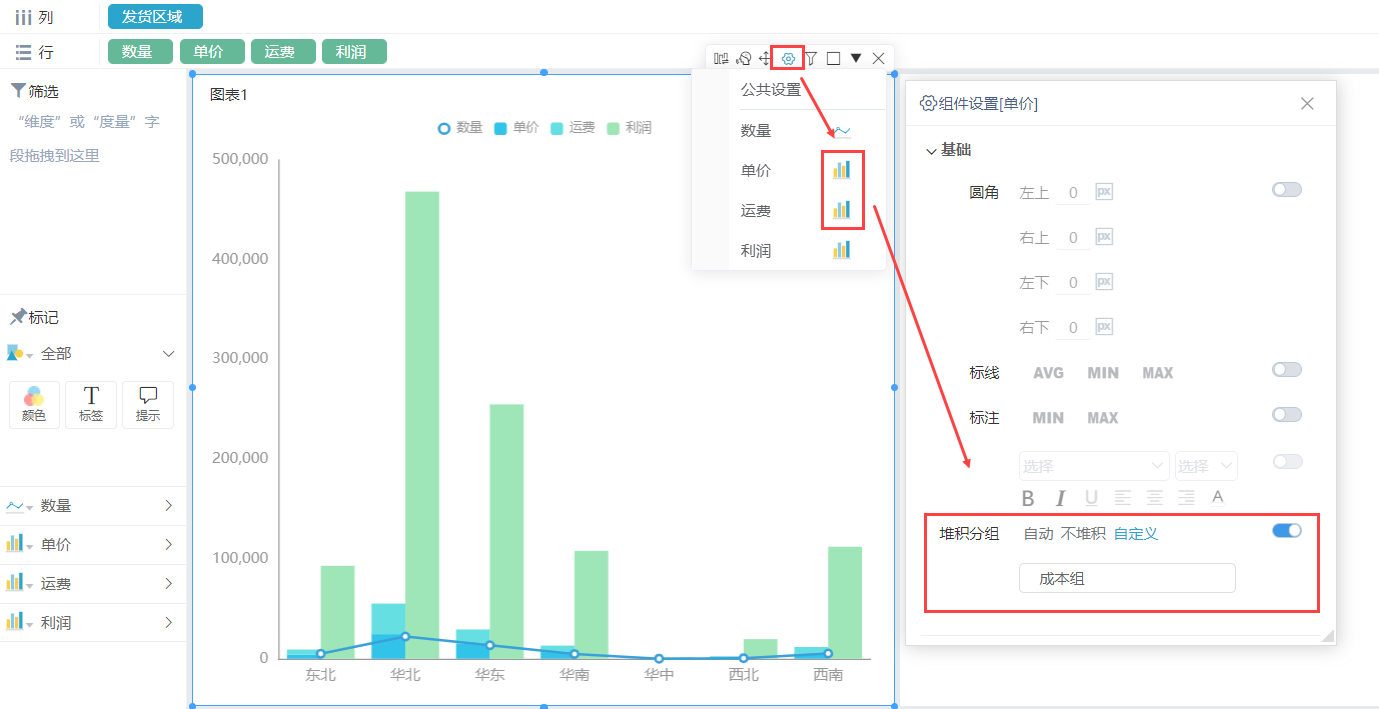
Task: Click the Underline formatting icon
Action: point(1091,498)
